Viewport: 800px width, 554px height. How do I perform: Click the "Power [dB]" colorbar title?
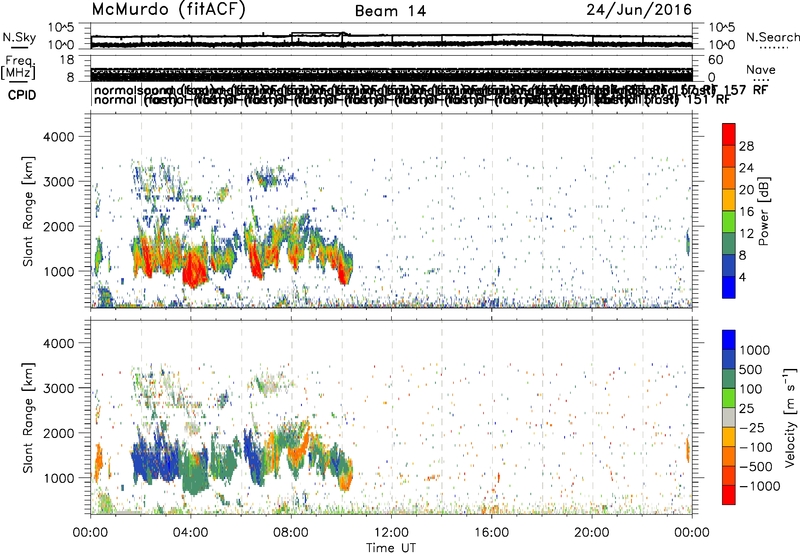763,211
